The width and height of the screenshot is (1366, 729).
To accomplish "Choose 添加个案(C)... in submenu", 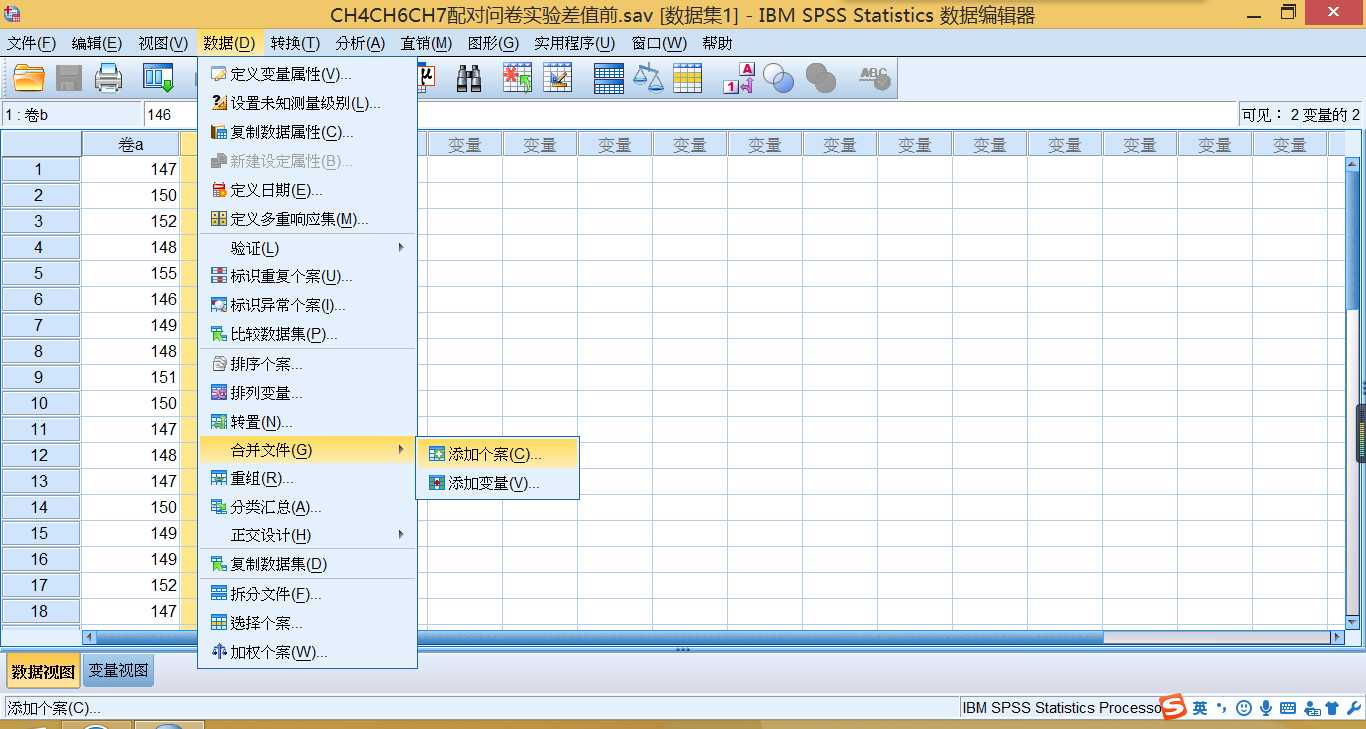I will click(x=497, y=454).
